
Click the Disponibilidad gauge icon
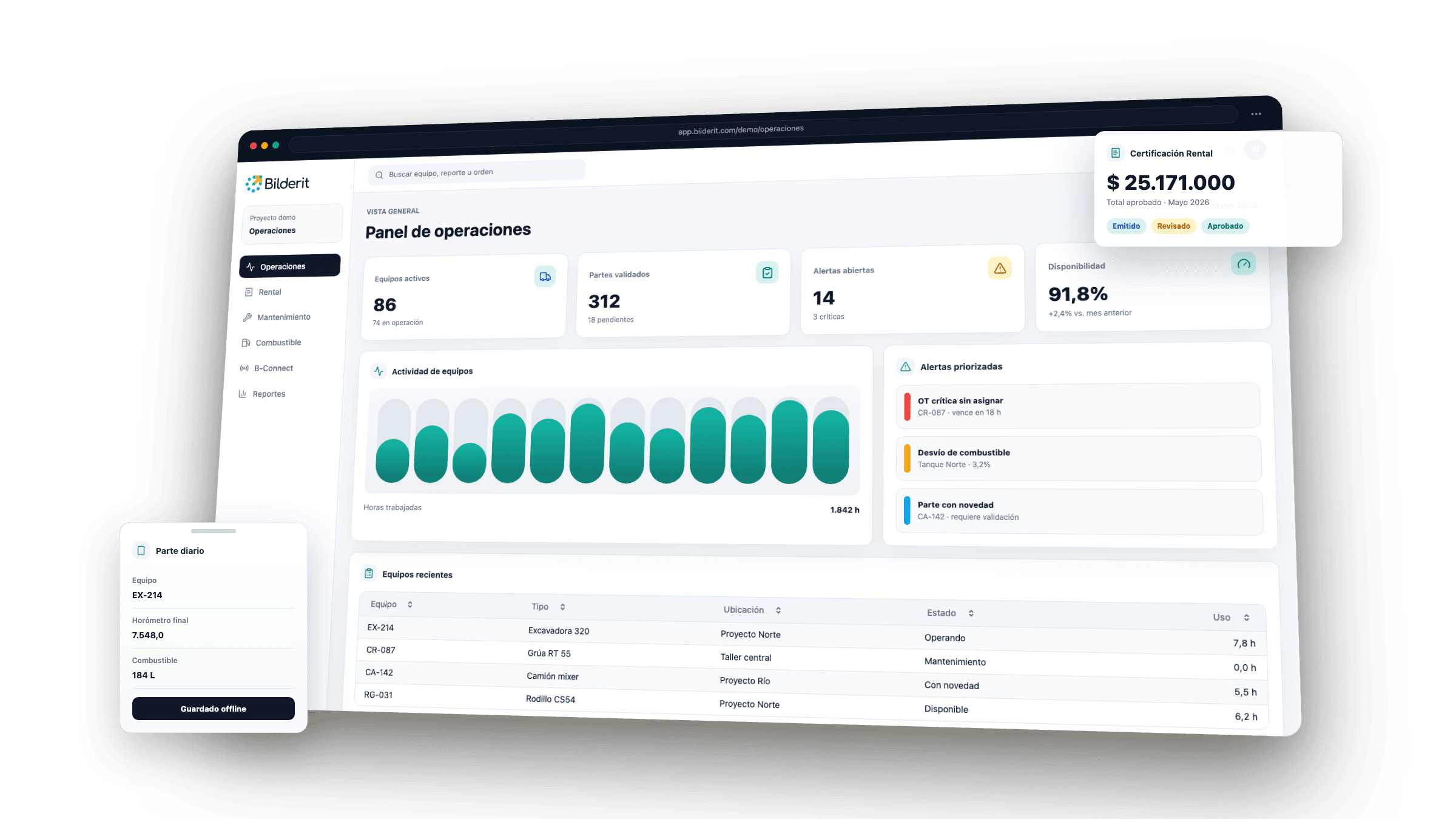click(x=1244, y=264)
